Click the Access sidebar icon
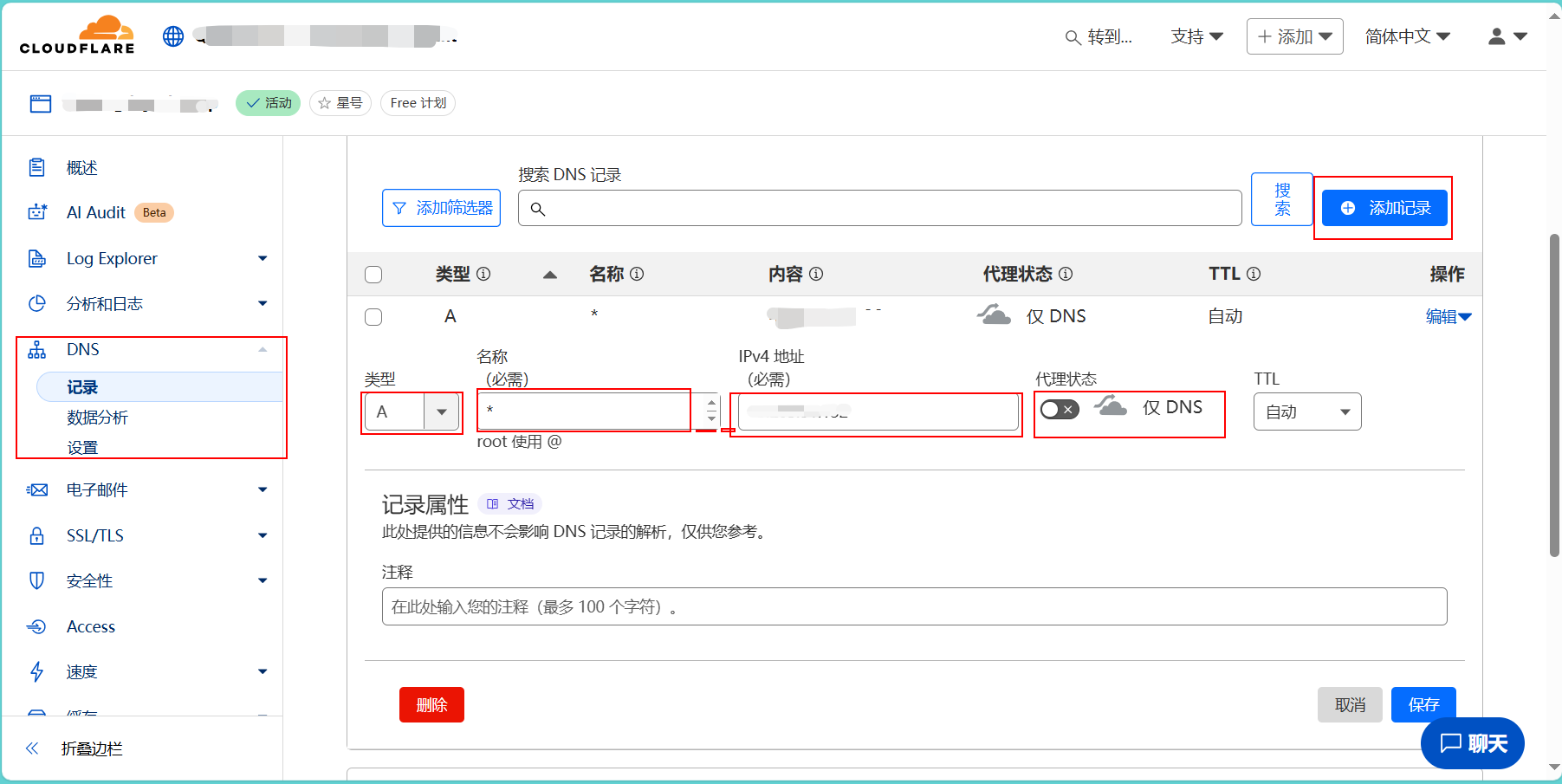The width and height of the screenshot is (1562, 784). [37, 626]
